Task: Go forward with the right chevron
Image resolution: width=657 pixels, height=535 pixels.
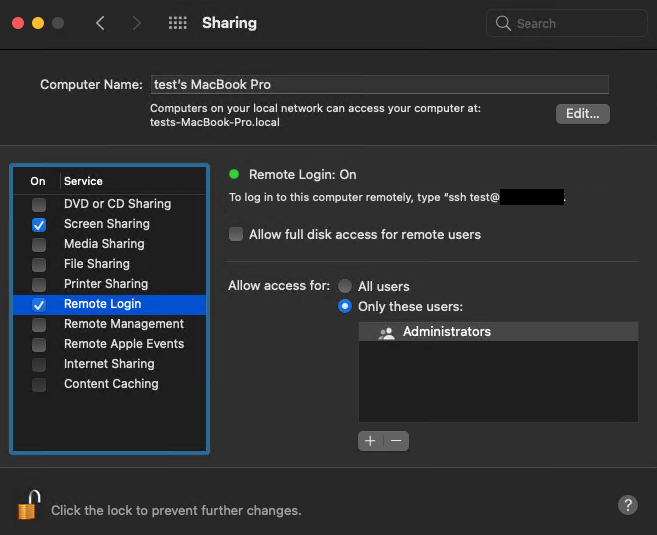Action: point(136,23)
